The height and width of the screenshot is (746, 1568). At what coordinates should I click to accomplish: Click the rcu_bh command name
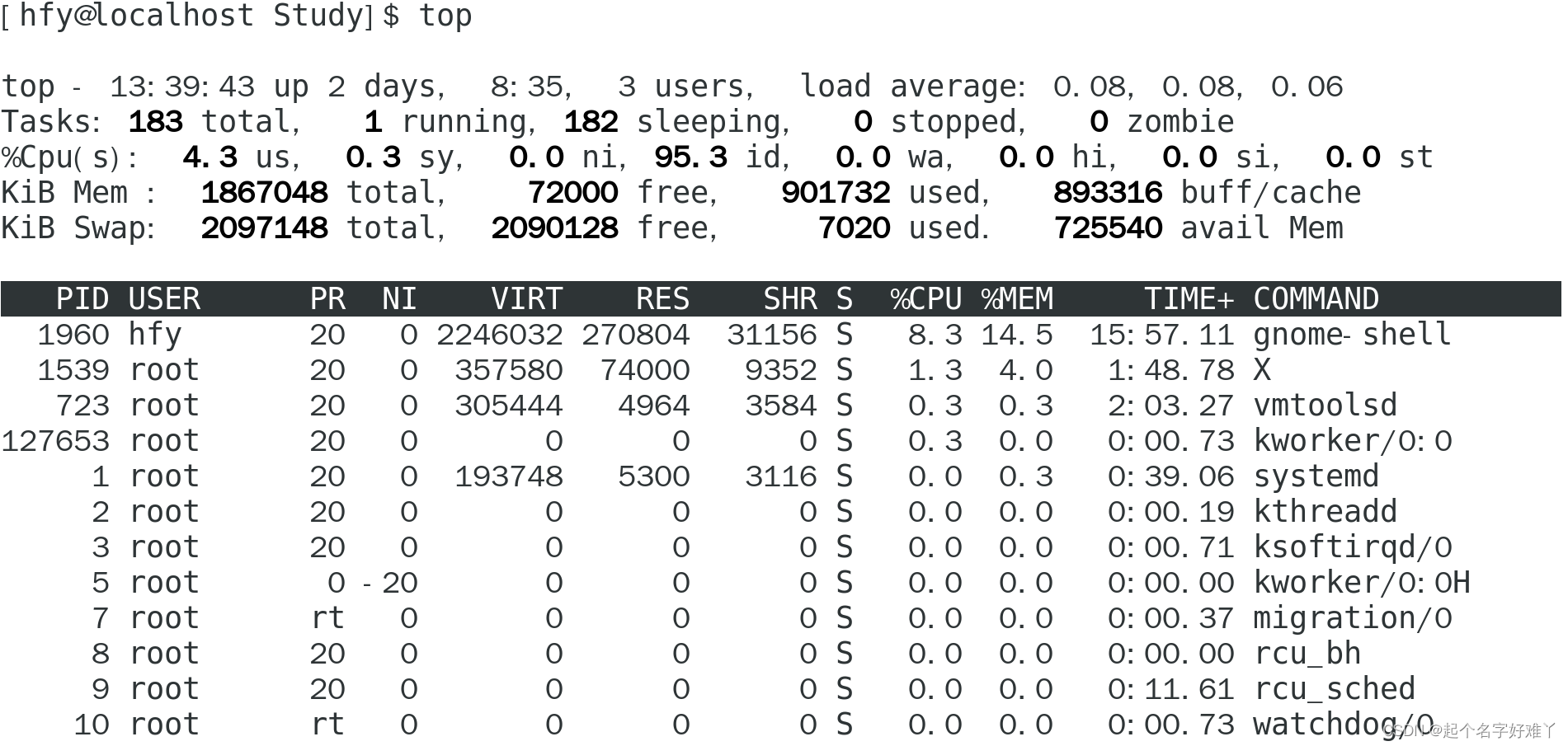click(1307, 654)
